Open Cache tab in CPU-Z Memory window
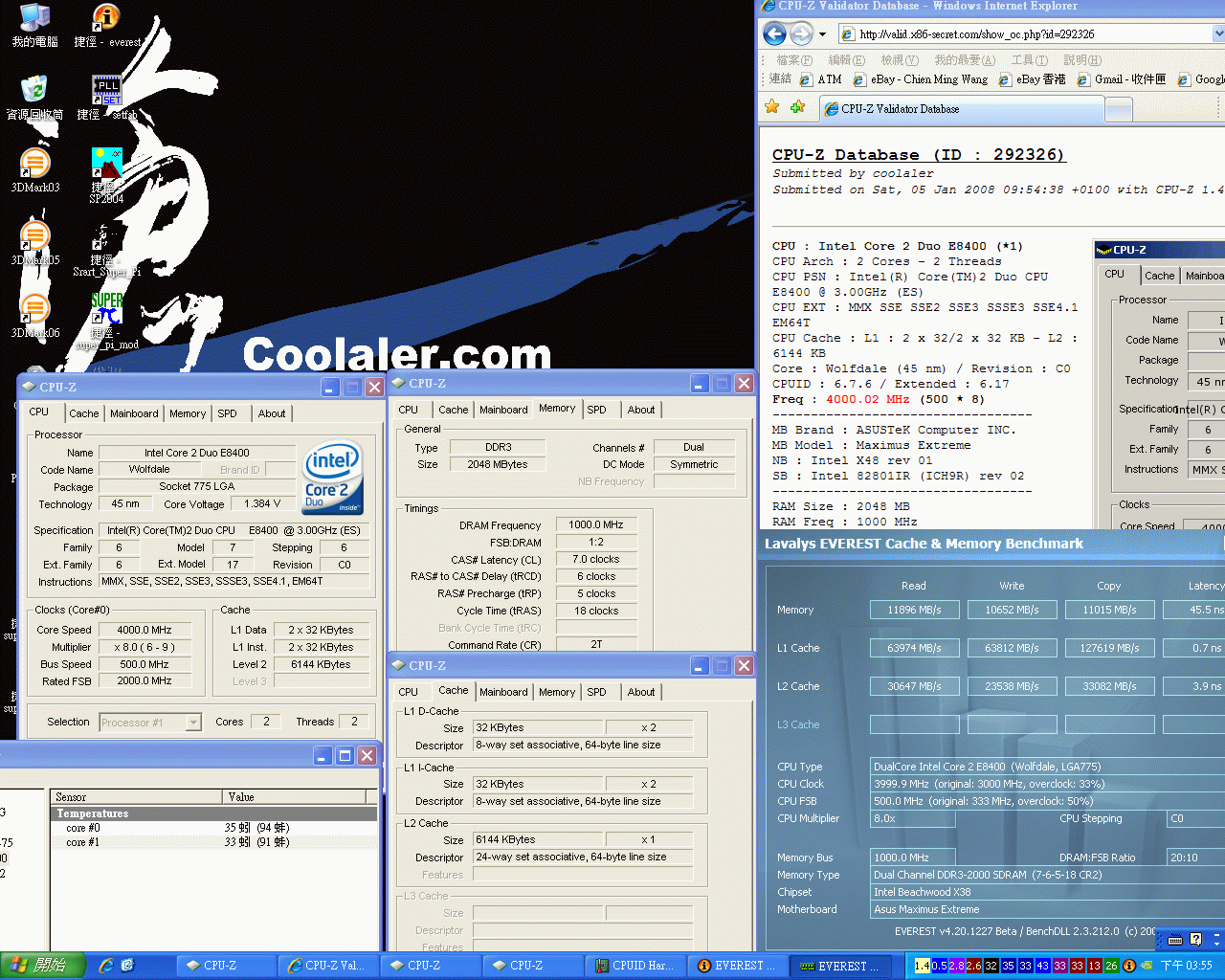 tap(454, 410)
